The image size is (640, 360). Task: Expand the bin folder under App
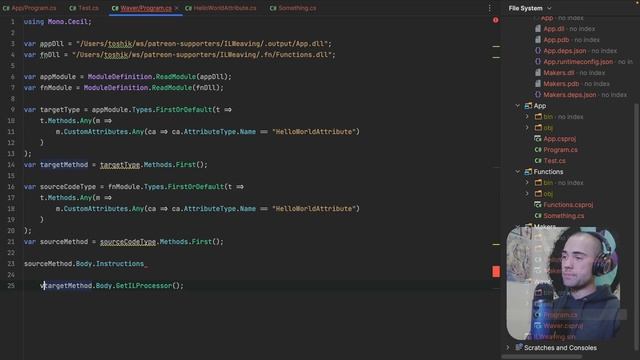[527, 117]
